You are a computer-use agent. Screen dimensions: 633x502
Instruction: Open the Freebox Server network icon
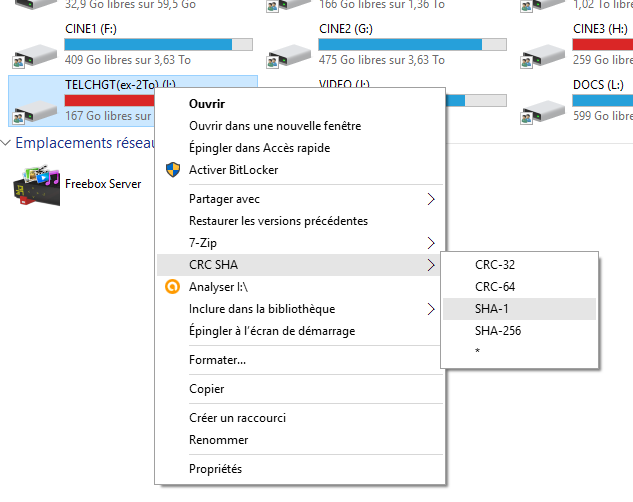[37, 185]
